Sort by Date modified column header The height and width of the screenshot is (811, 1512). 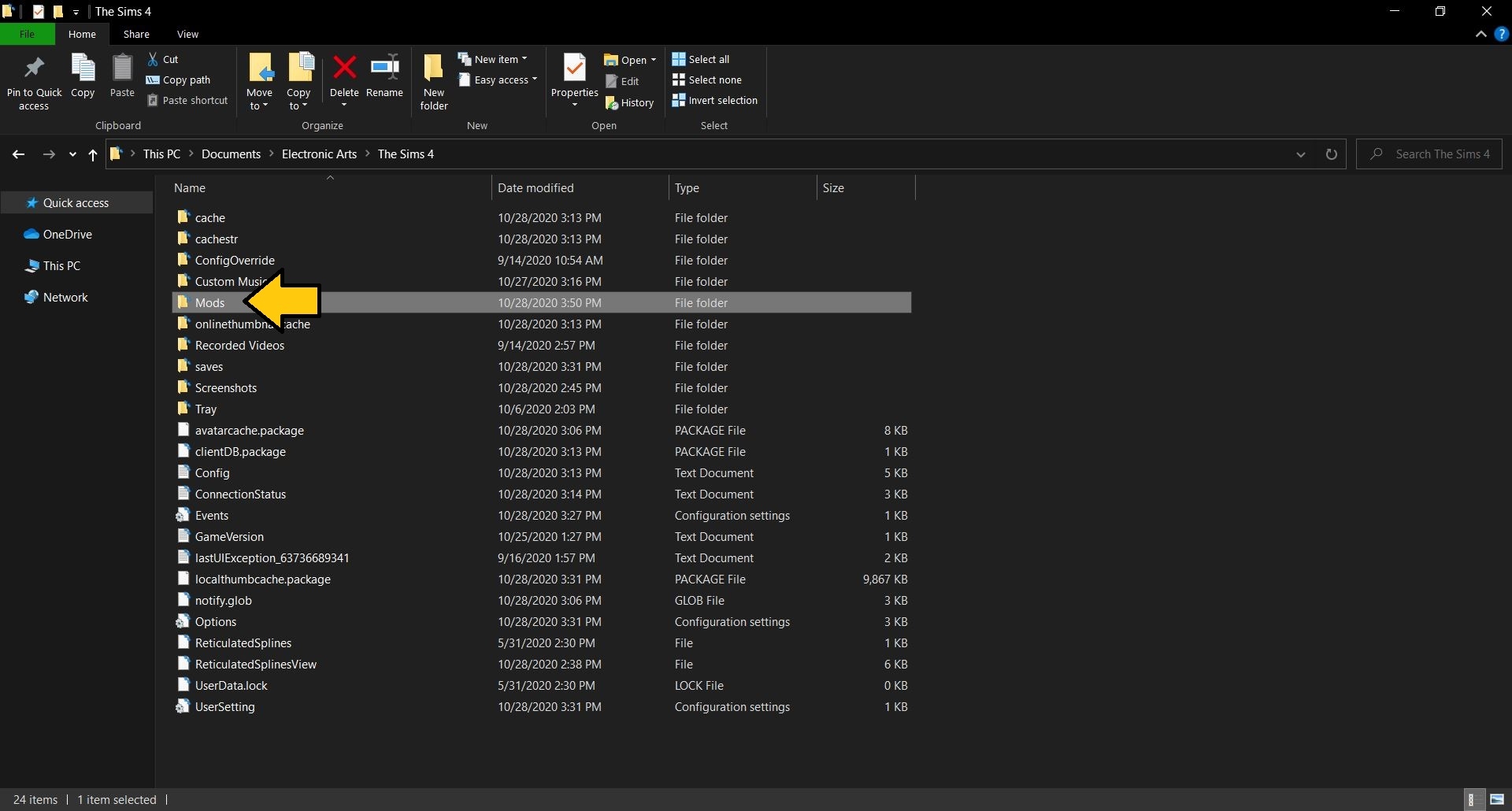pyautogui.click(x=580, y=187)
